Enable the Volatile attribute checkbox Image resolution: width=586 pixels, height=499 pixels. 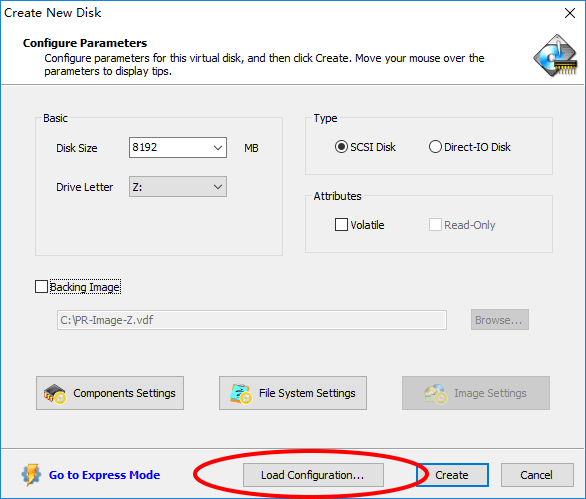click(x=341, y=225)
